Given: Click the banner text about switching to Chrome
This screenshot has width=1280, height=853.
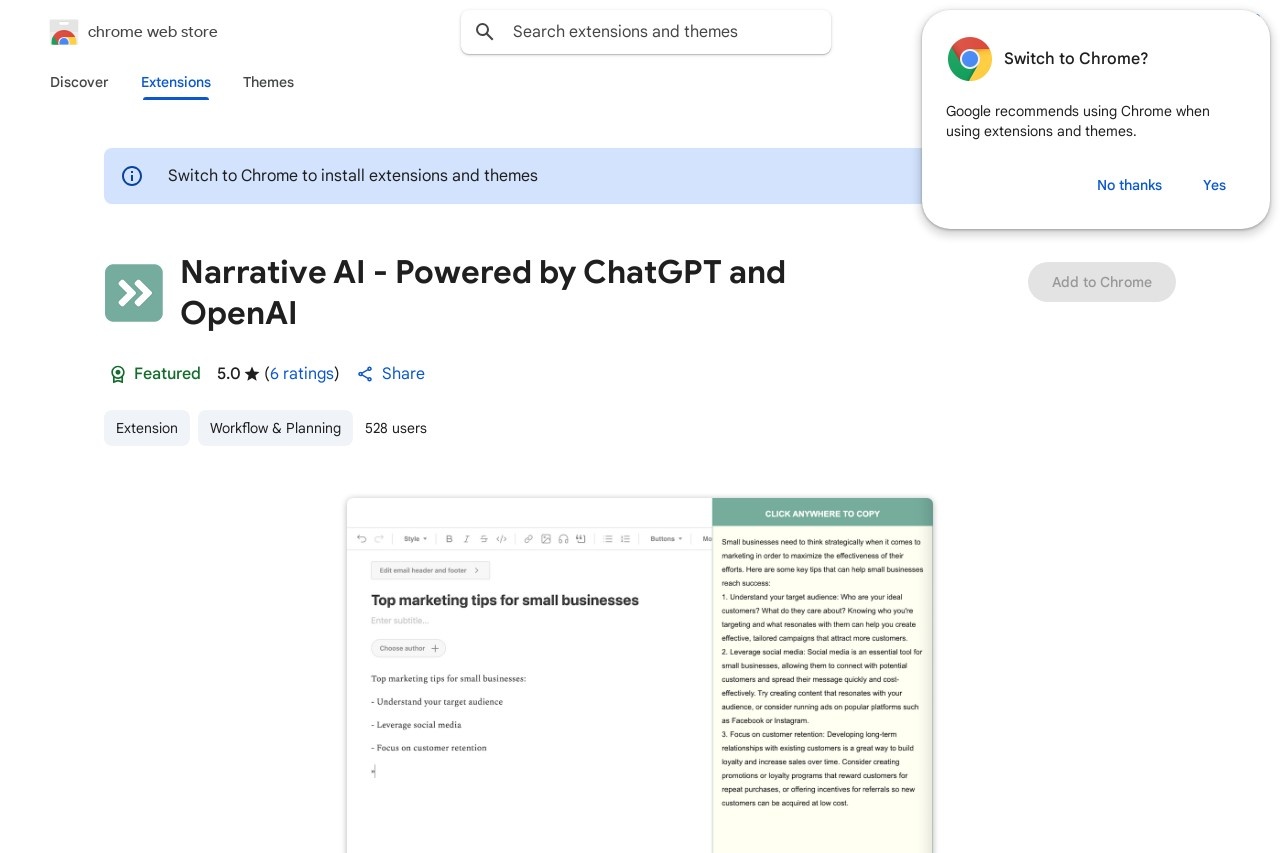Looking at the screenshot, I should click(x=353, y=176).
